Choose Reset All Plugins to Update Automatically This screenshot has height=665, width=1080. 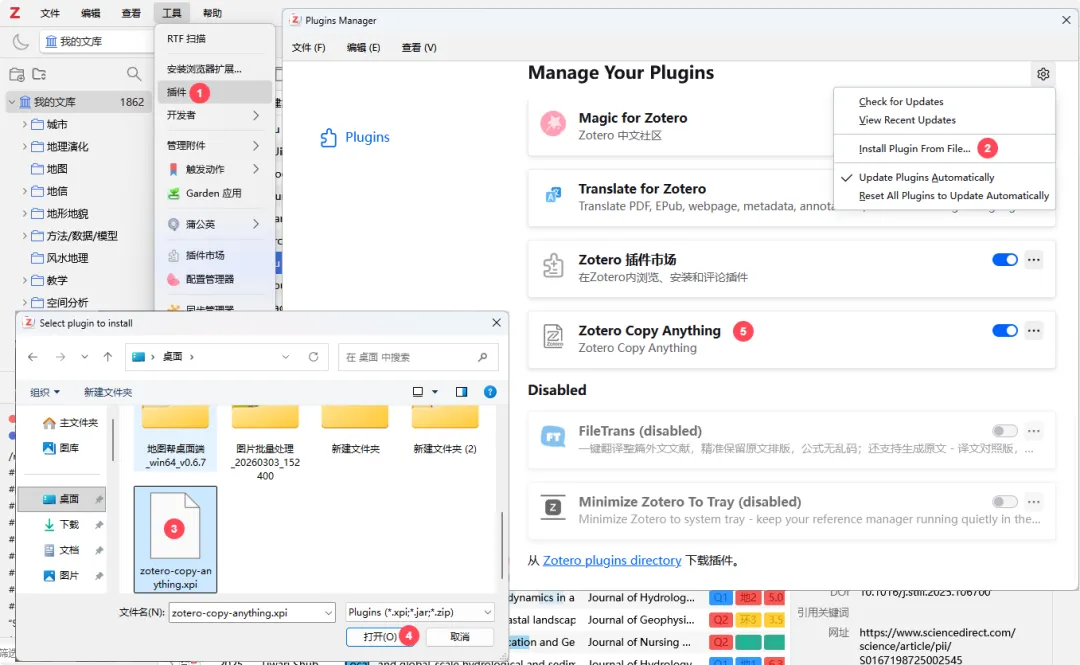(x=953, y=196)
